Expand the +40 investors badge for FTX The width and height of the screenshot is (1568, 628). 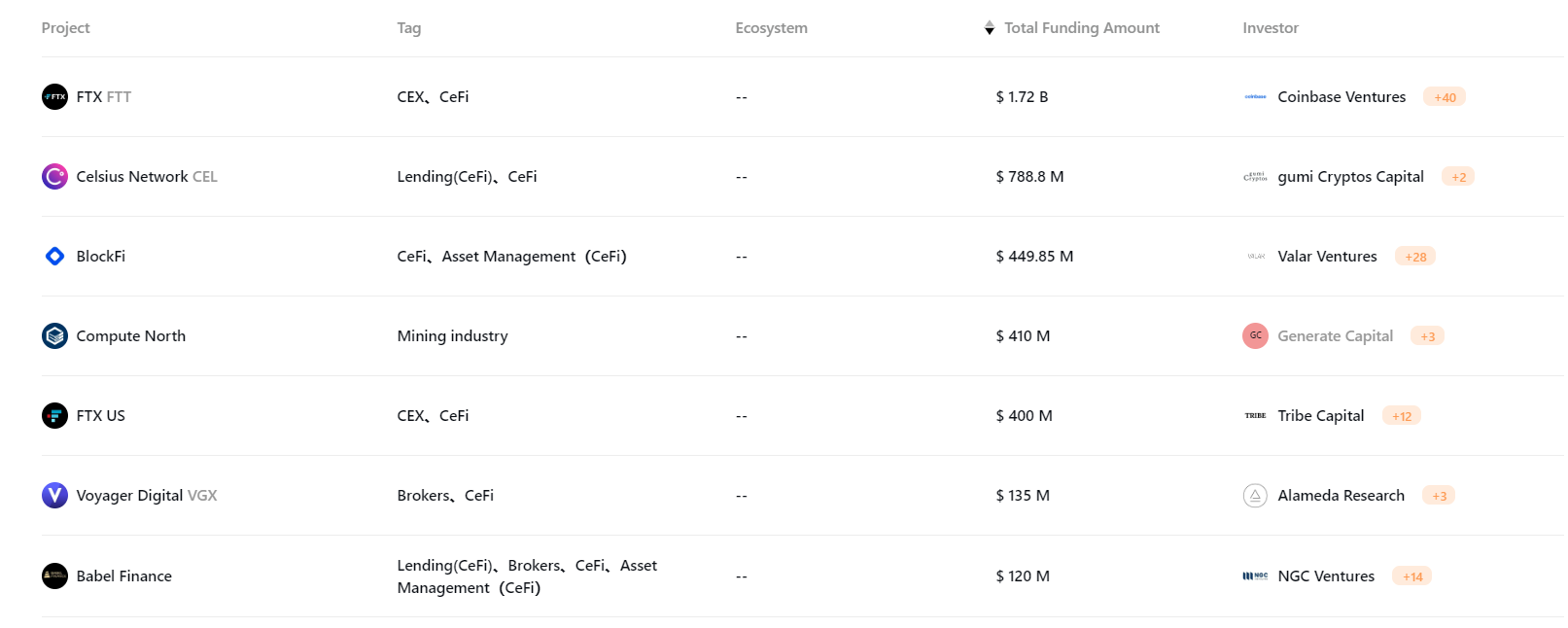[1445, 97]
